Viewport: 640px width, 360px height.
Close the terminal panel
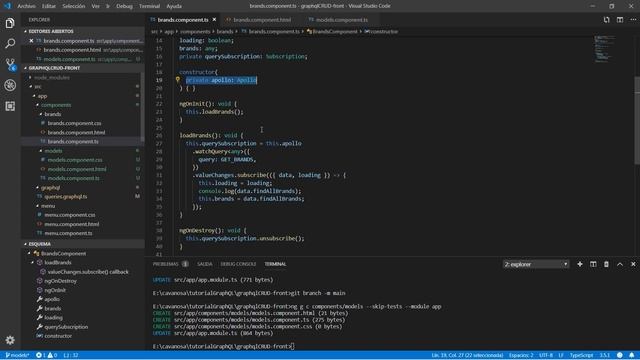tap(633, 264)
